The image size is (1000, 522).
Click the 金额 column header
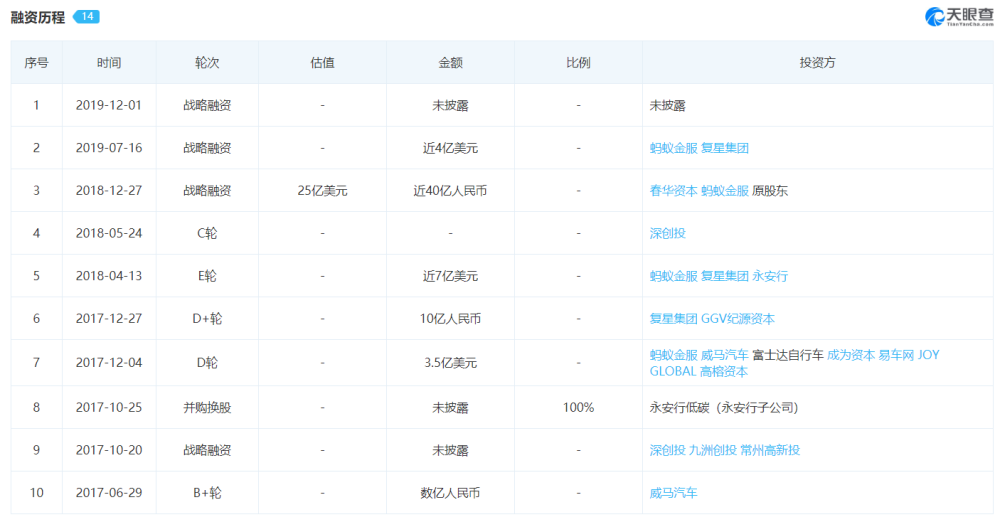coord(450,63)
